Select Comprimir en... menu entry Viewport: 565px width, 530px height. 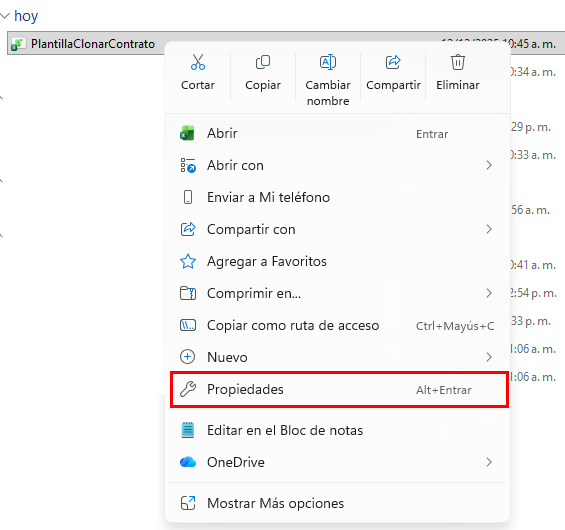coord(337,293)
